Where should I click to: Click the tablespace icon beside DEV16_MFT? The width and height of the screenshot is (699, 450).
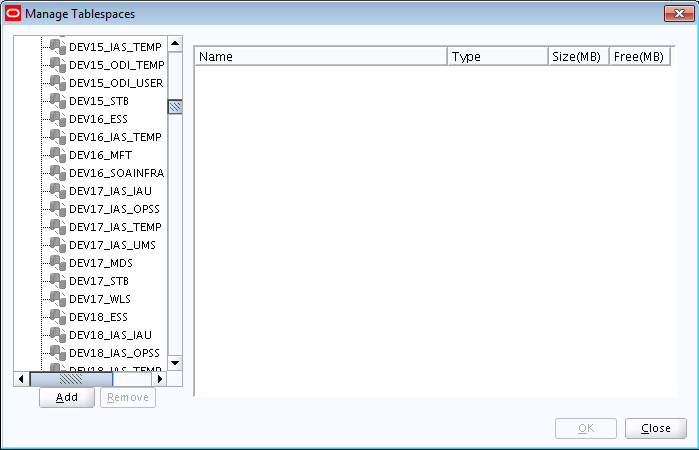[58, 155]
